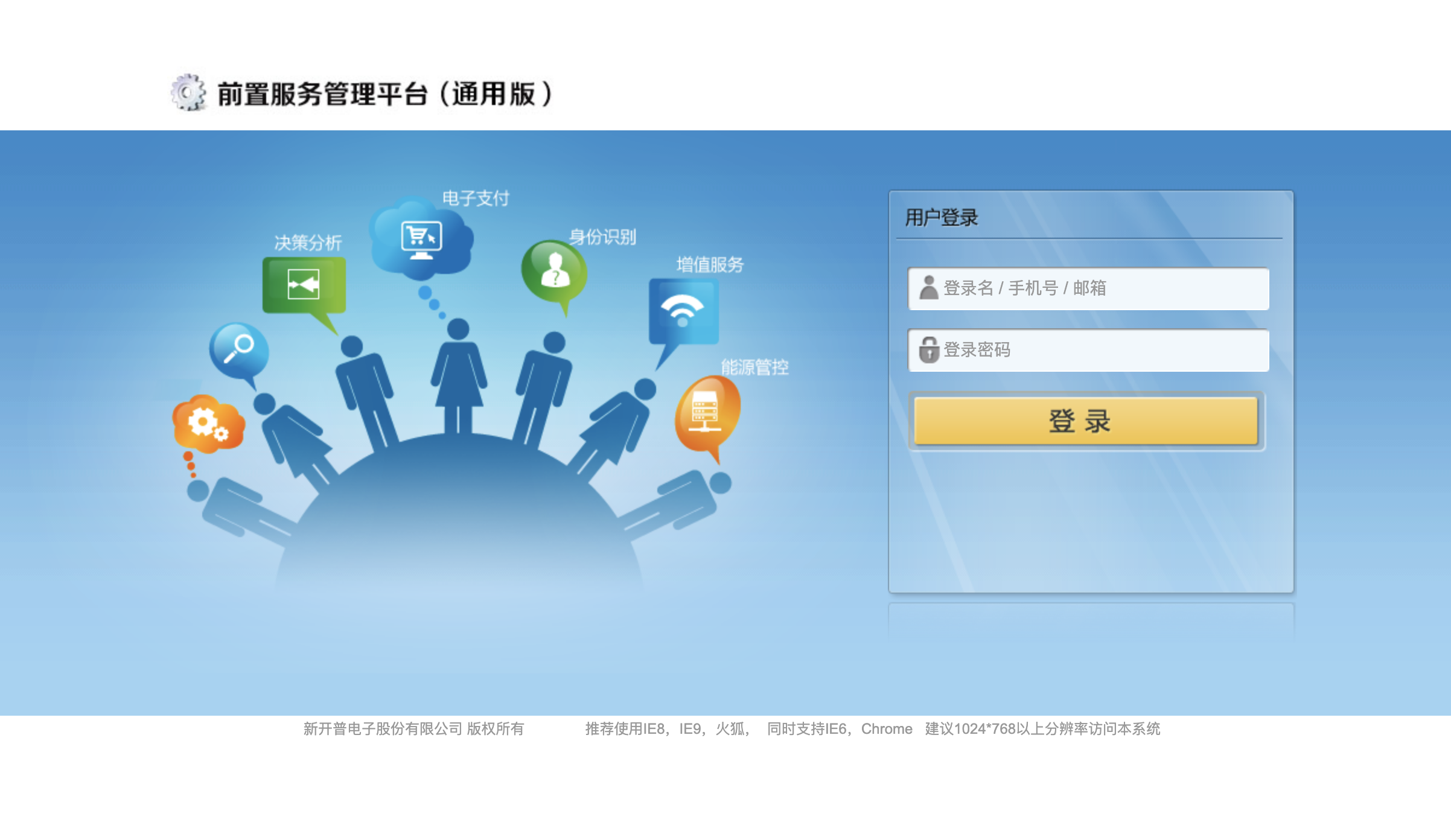Click the blue magnifying glass search bubble
This screenshot has height=840, width=1451.
238,349
